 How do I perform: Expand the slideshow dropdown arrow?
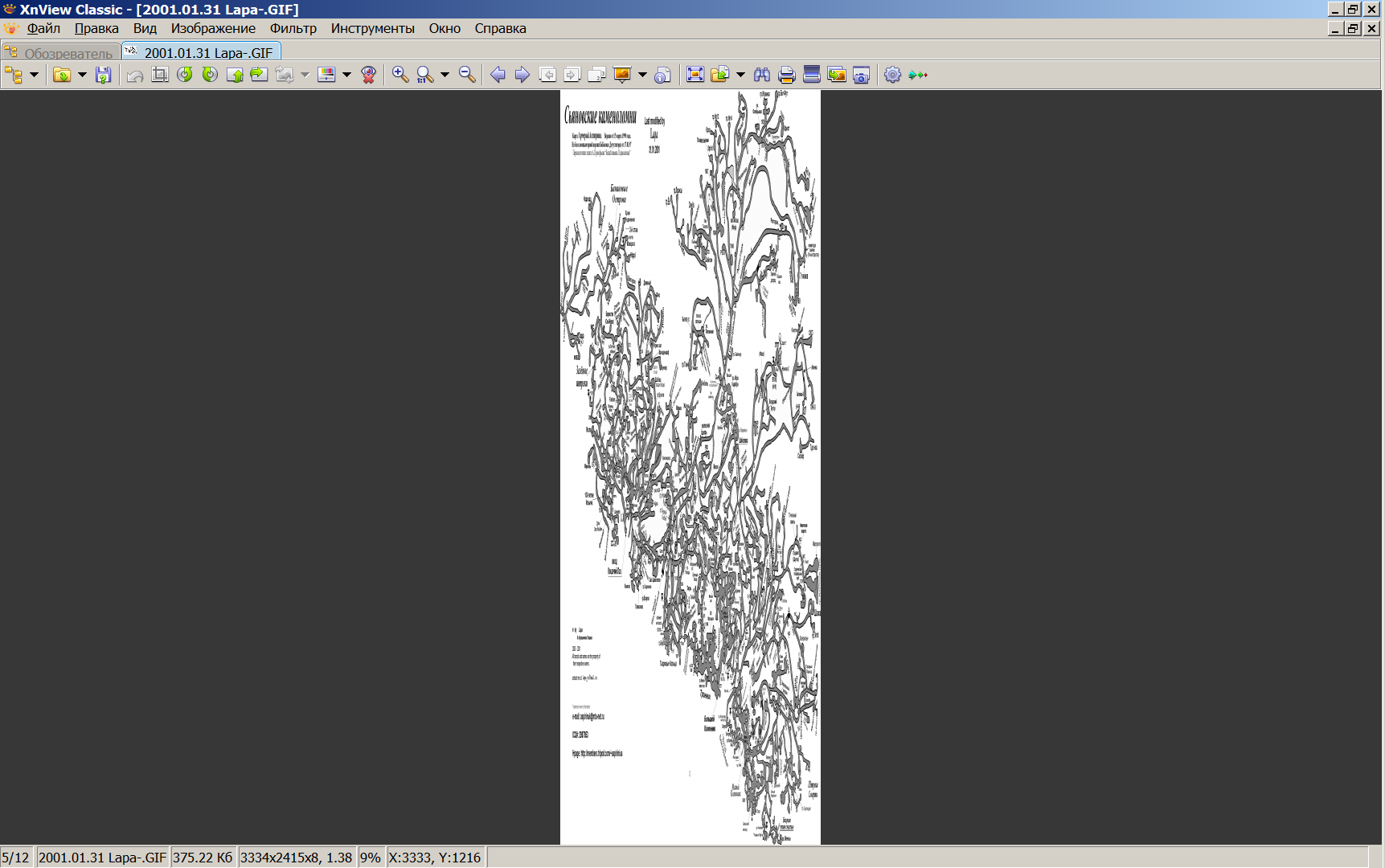[642, 75]
